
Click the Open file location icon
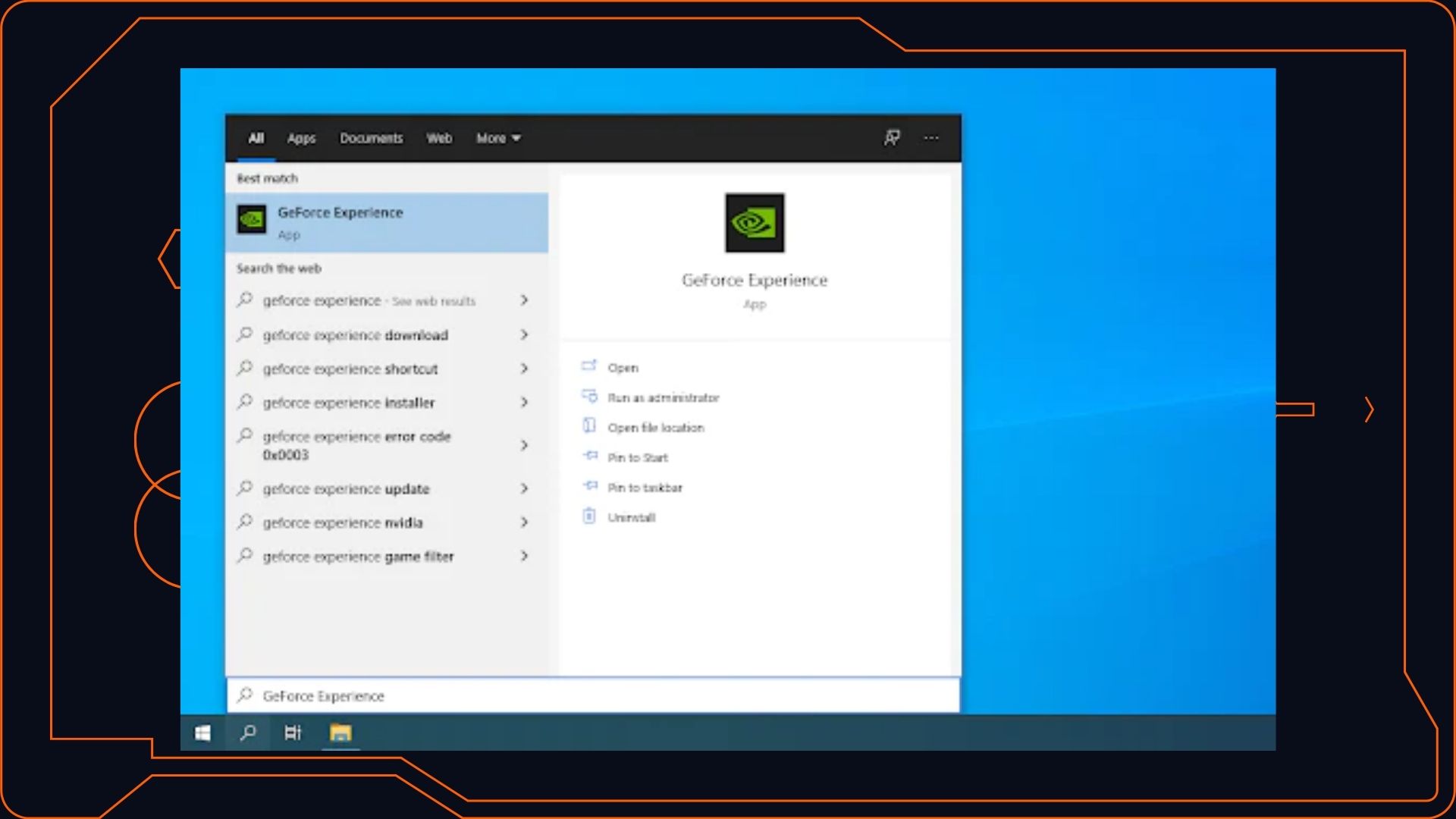[589, 425]
